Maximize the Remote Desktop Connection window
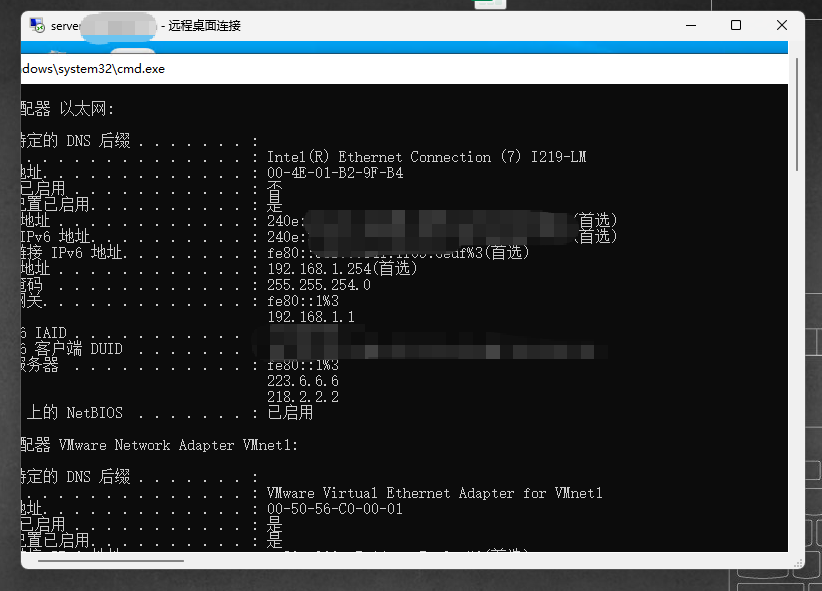This screenshot has width=822, height=591. (x=736, y=25)
